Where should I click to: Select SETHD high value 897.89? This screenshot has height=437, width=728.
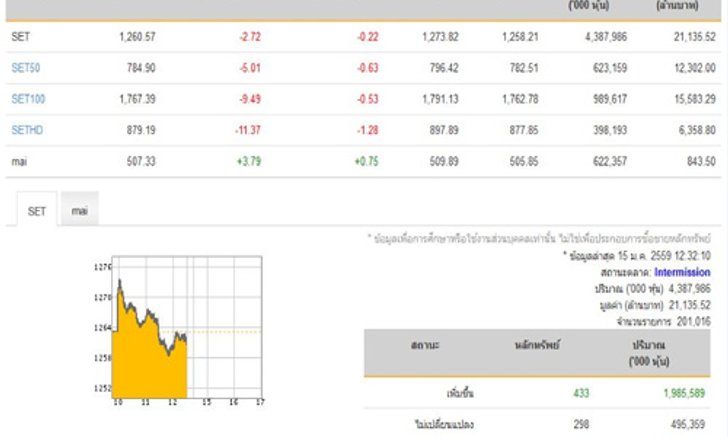pos(444,130)
